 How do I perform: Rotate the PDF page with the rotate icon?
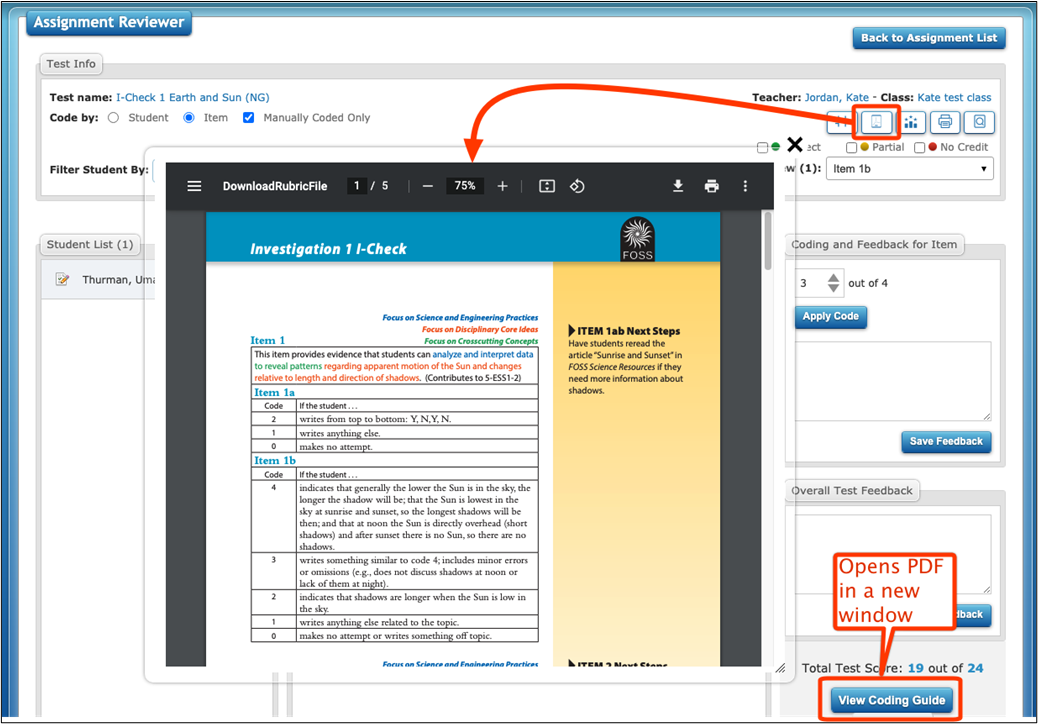point(577,186)
